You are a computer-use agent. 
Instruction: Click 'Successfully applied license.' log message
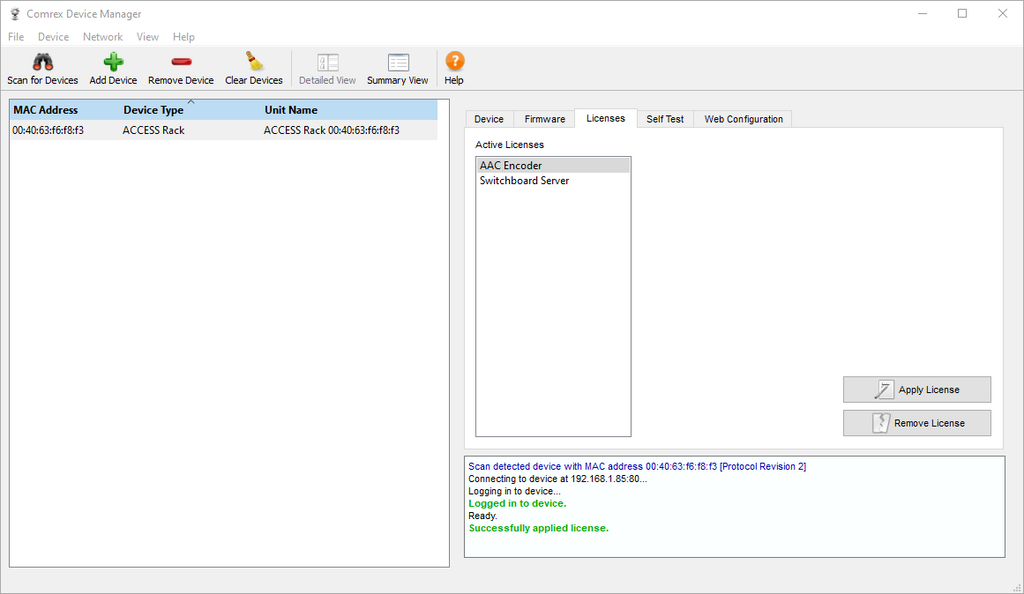click(538, 529)
